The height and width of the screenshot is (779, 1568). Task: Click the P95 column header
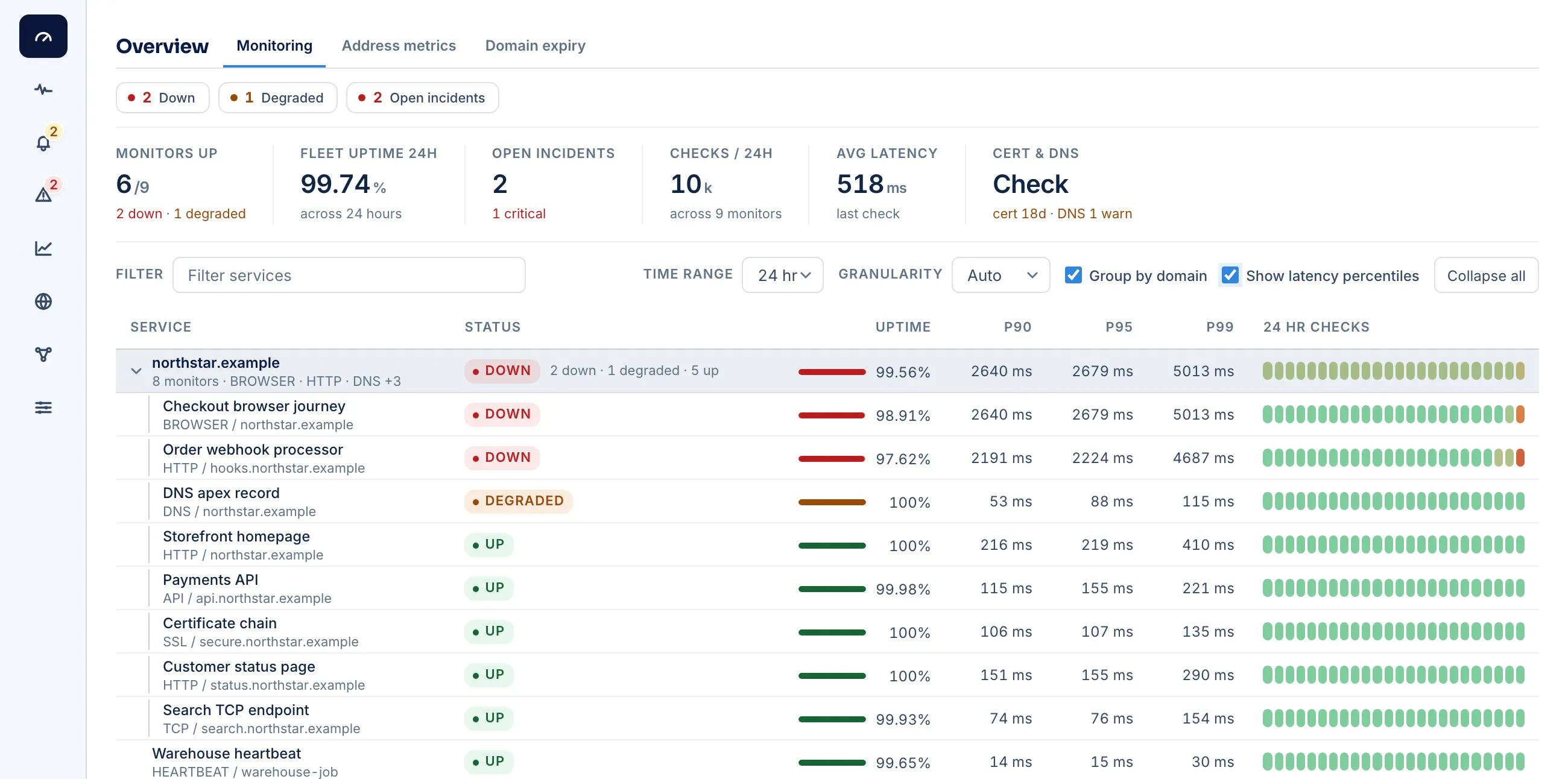1119,327
